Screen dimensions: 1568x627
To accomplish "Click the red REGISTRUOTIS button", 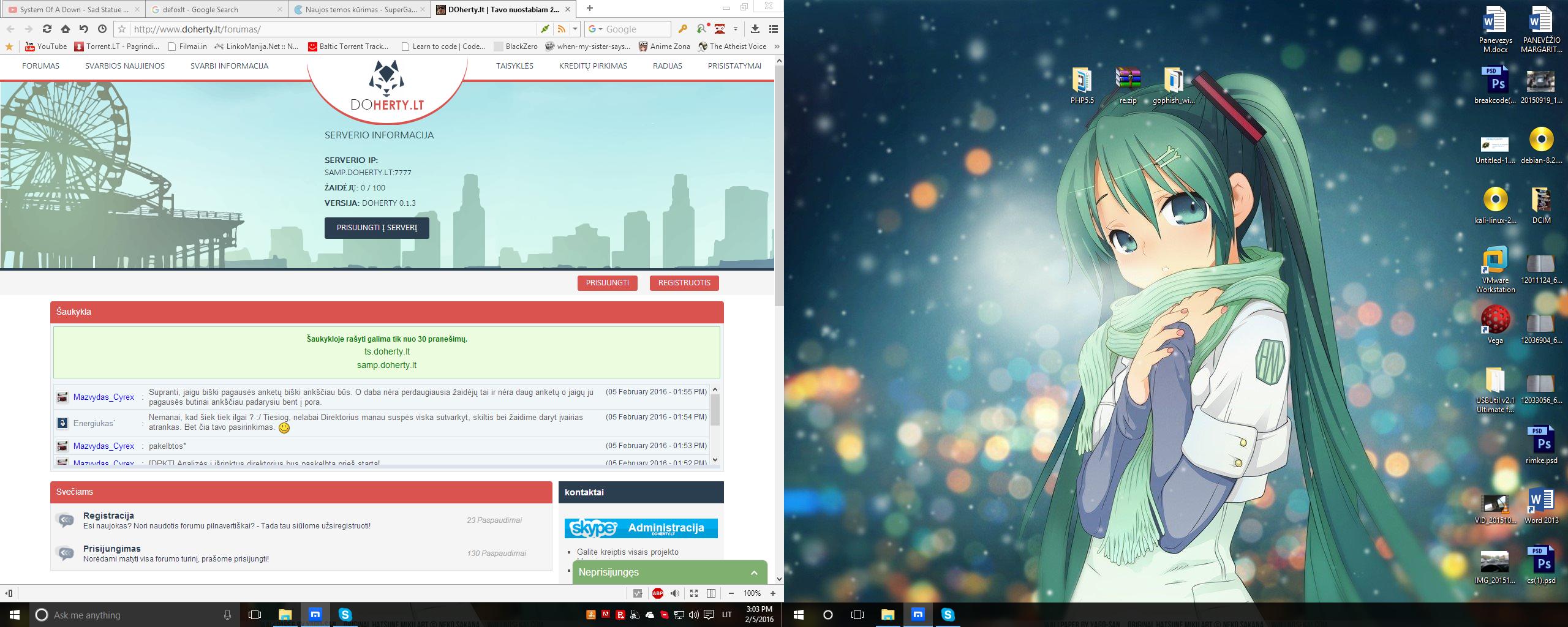I will [684, 283].
